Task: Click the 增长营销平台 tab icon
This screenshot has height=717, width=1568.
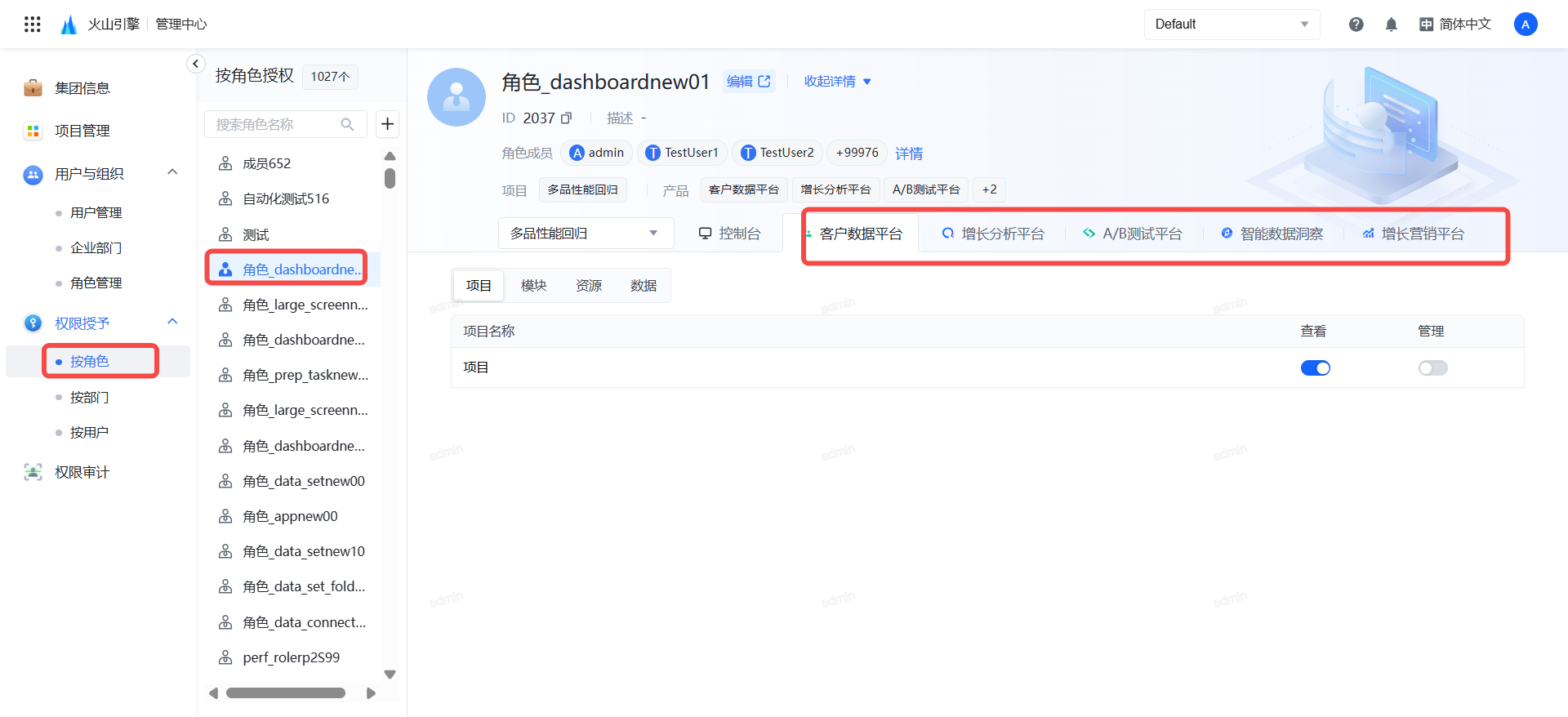Action: [1368, 234]
